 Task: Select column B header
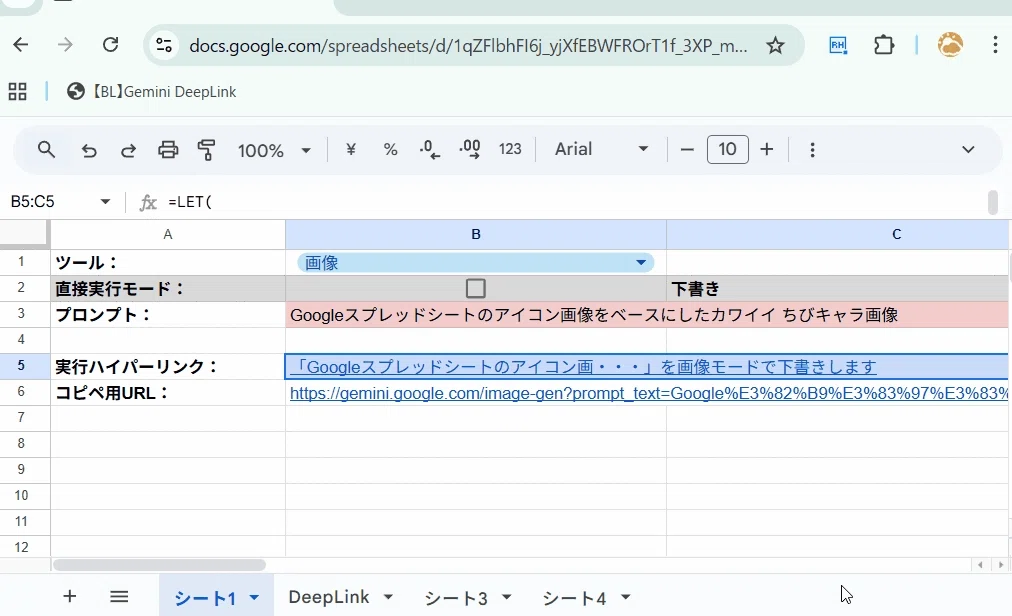click(476, 234)
